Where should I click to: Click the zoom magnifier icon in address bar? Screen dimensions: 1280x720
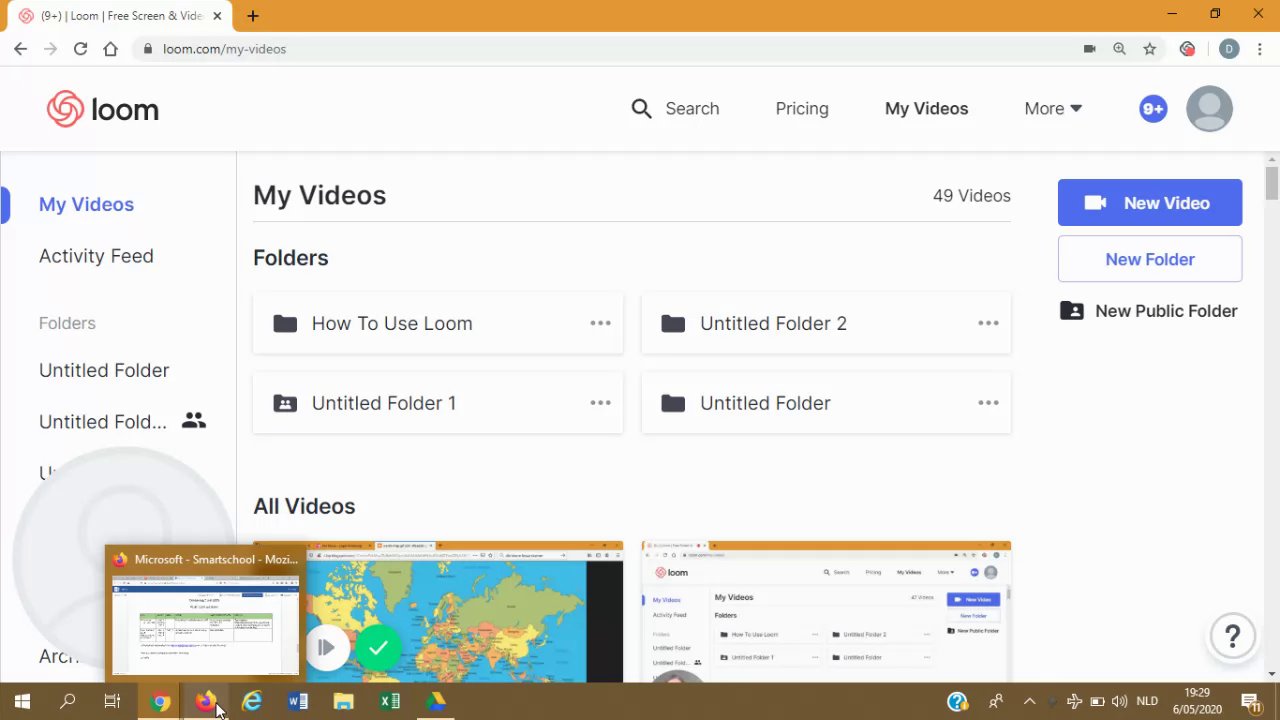point(1119,49)
